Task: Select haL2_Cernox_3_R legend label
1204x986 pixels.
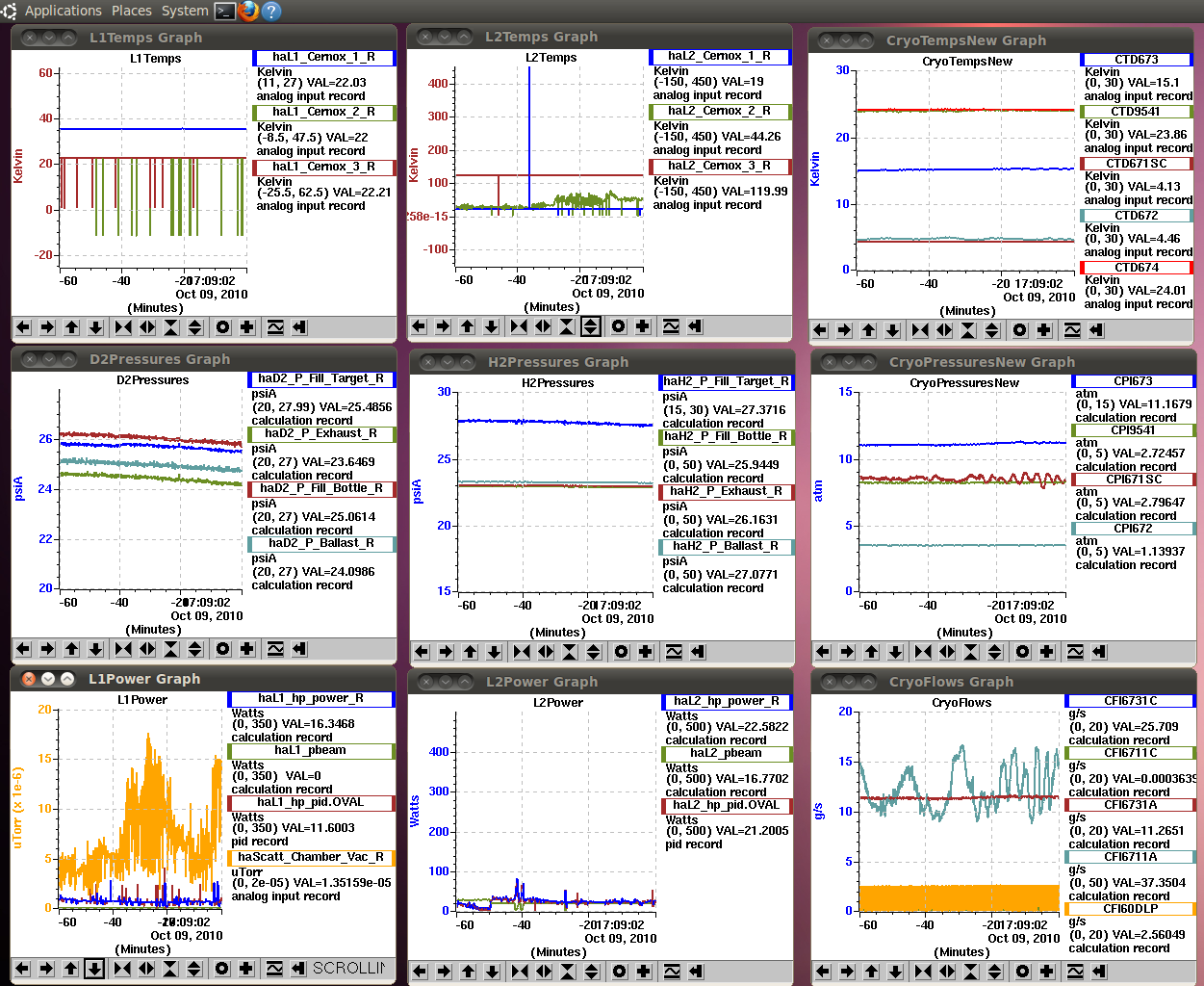Action: click(x=720, y=166)
